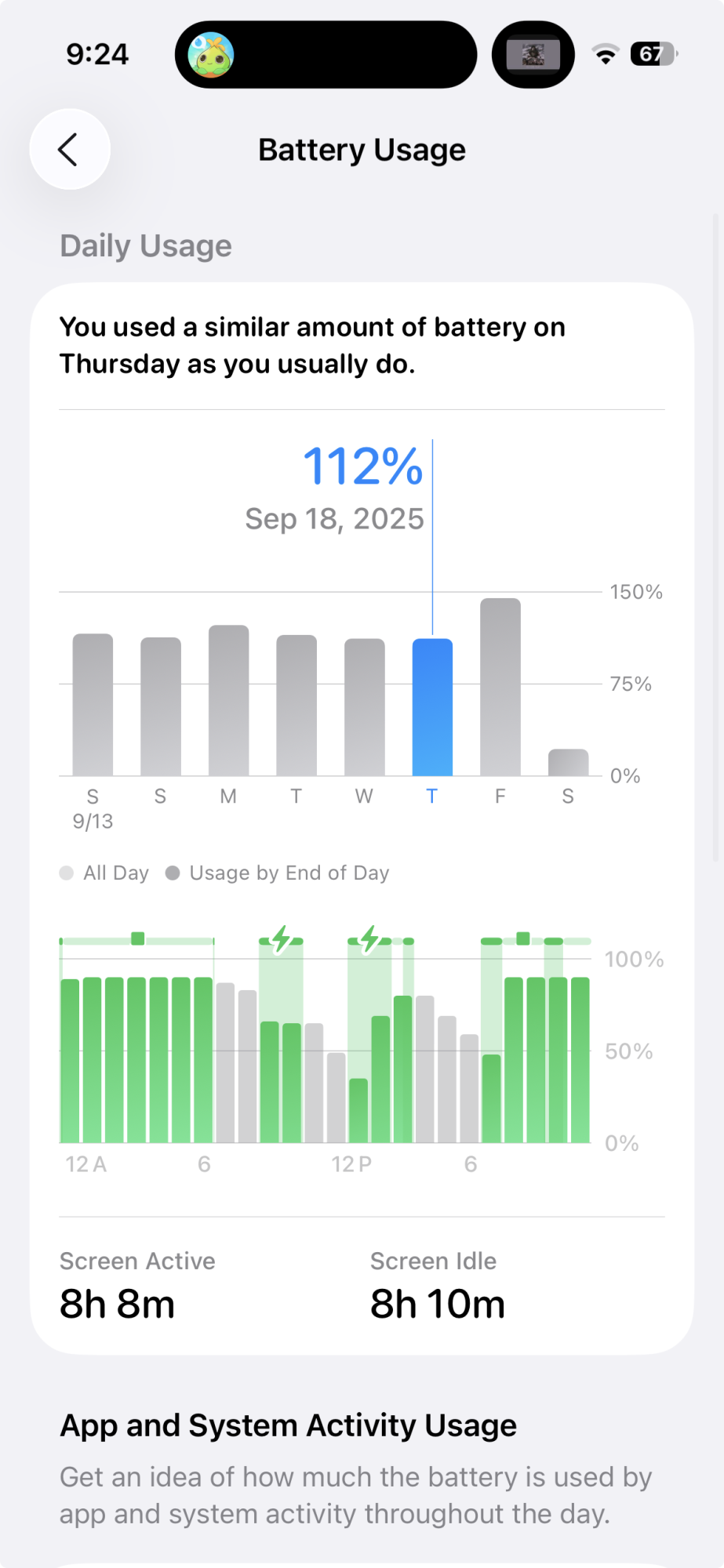Image resolution: width=724 pixels, height=1568 pixels.
Task: Select the highlighted blue Thursday bar
Action: [x=432, y=706]
